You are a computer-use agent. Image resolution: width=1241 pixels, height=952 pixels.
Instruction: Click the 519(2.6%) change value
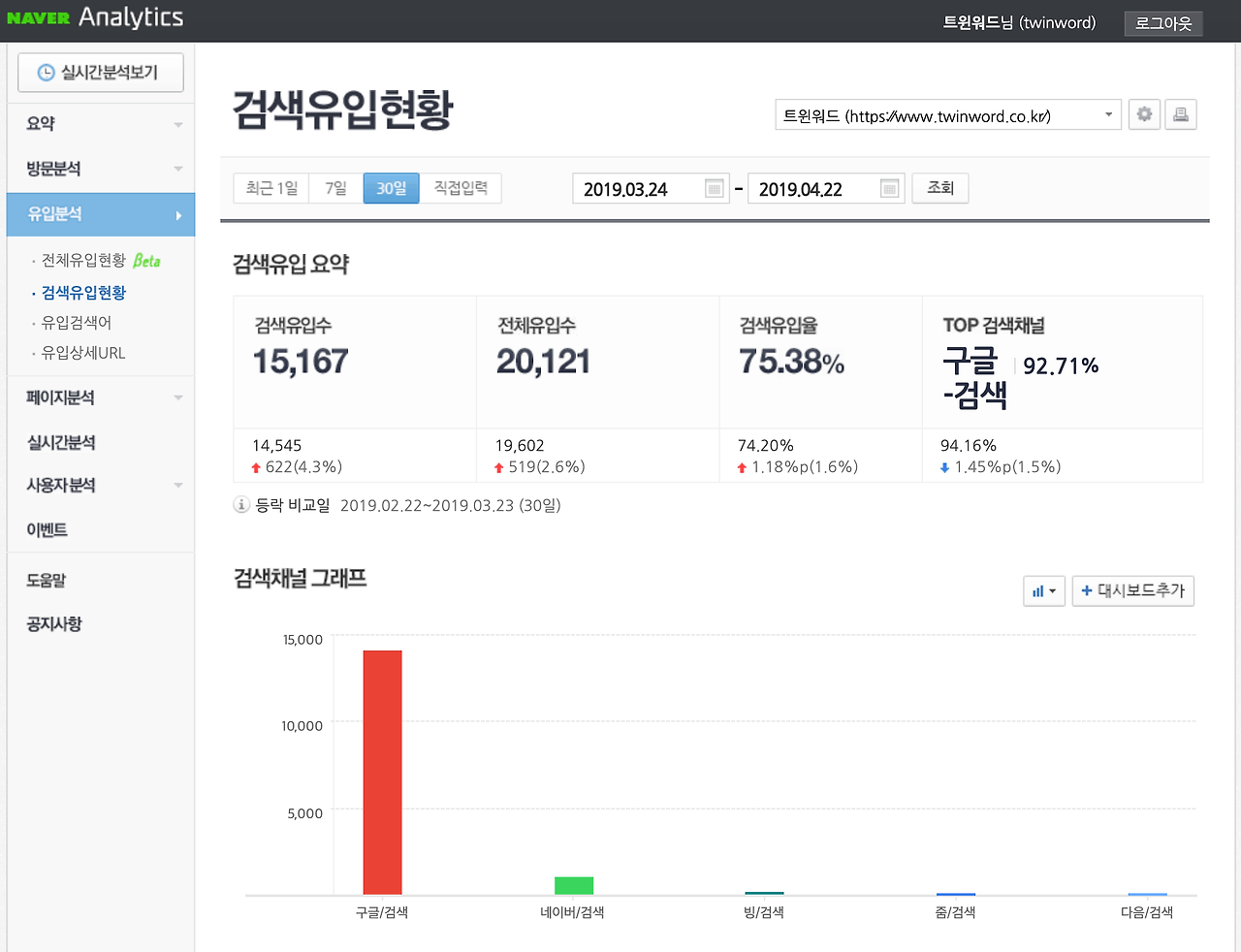tap(547, 467)
